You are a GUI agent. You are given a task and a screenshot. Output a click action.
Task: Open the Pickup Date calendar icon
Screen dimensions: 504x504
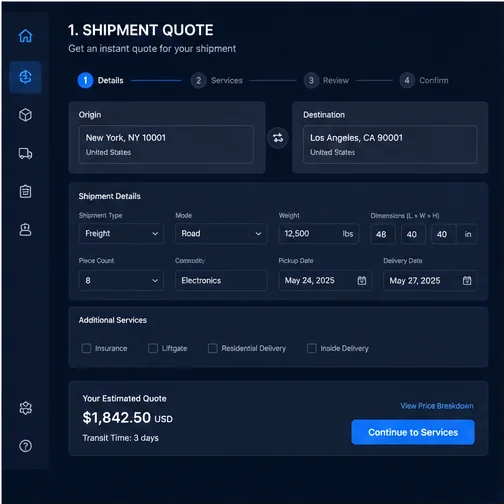(362, 281)
